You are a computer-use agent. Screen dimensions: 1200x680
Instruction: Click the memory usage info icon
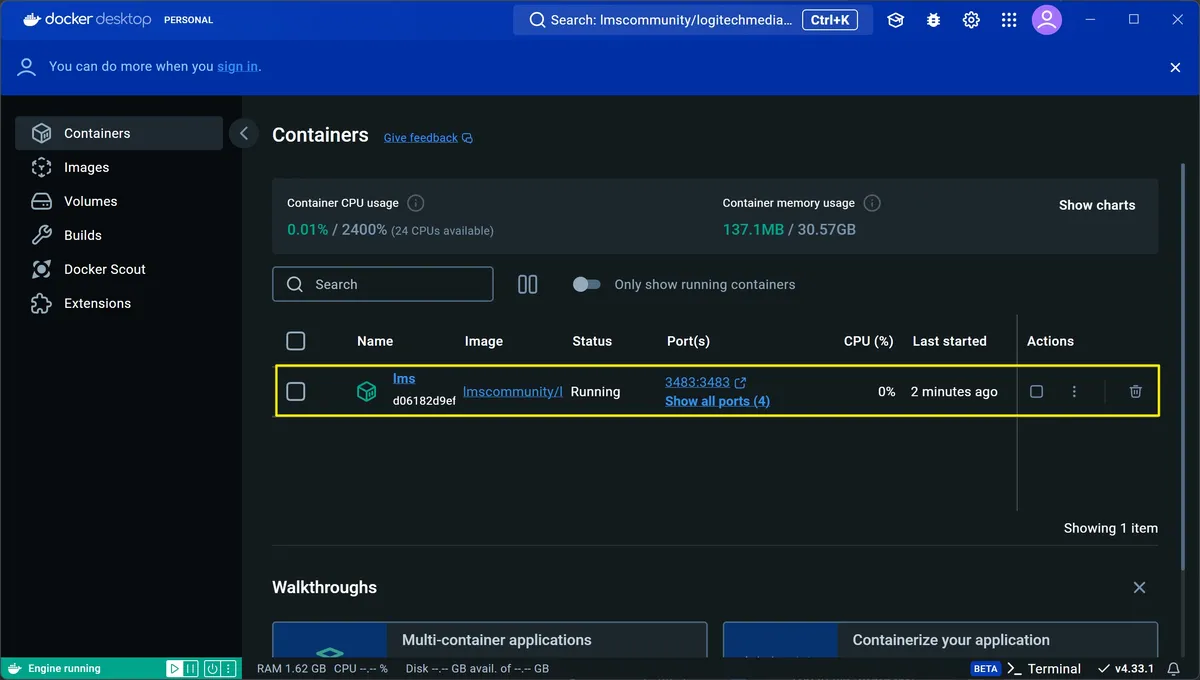point(872,203)
